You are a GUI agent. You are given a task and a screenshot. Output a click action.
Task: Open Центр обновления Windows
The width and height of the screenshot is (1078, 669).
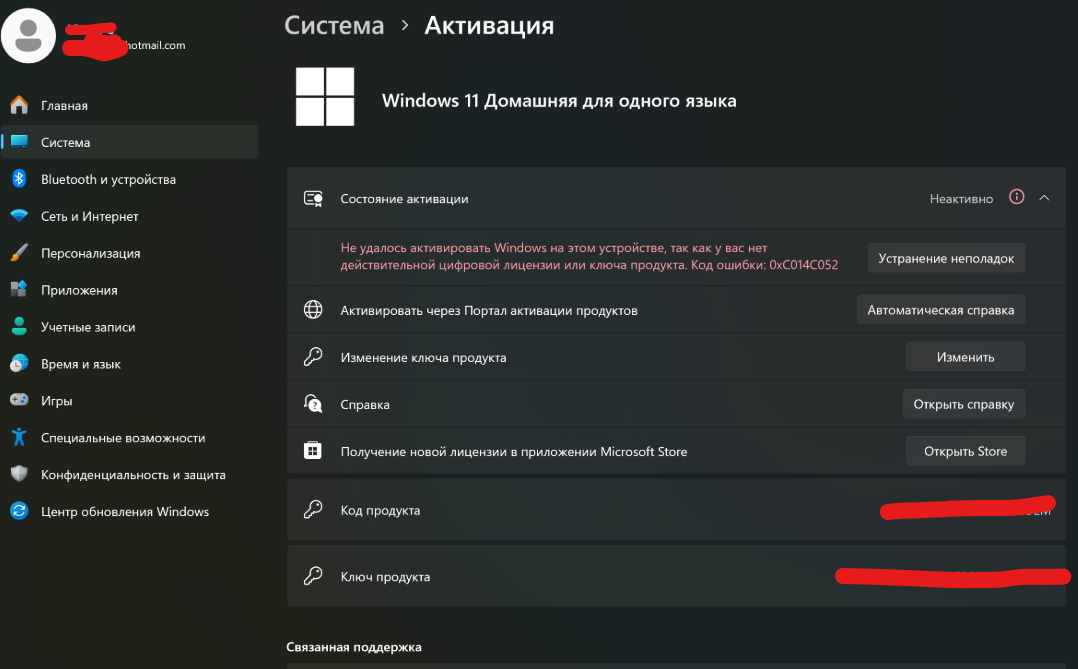pos(130,511)
